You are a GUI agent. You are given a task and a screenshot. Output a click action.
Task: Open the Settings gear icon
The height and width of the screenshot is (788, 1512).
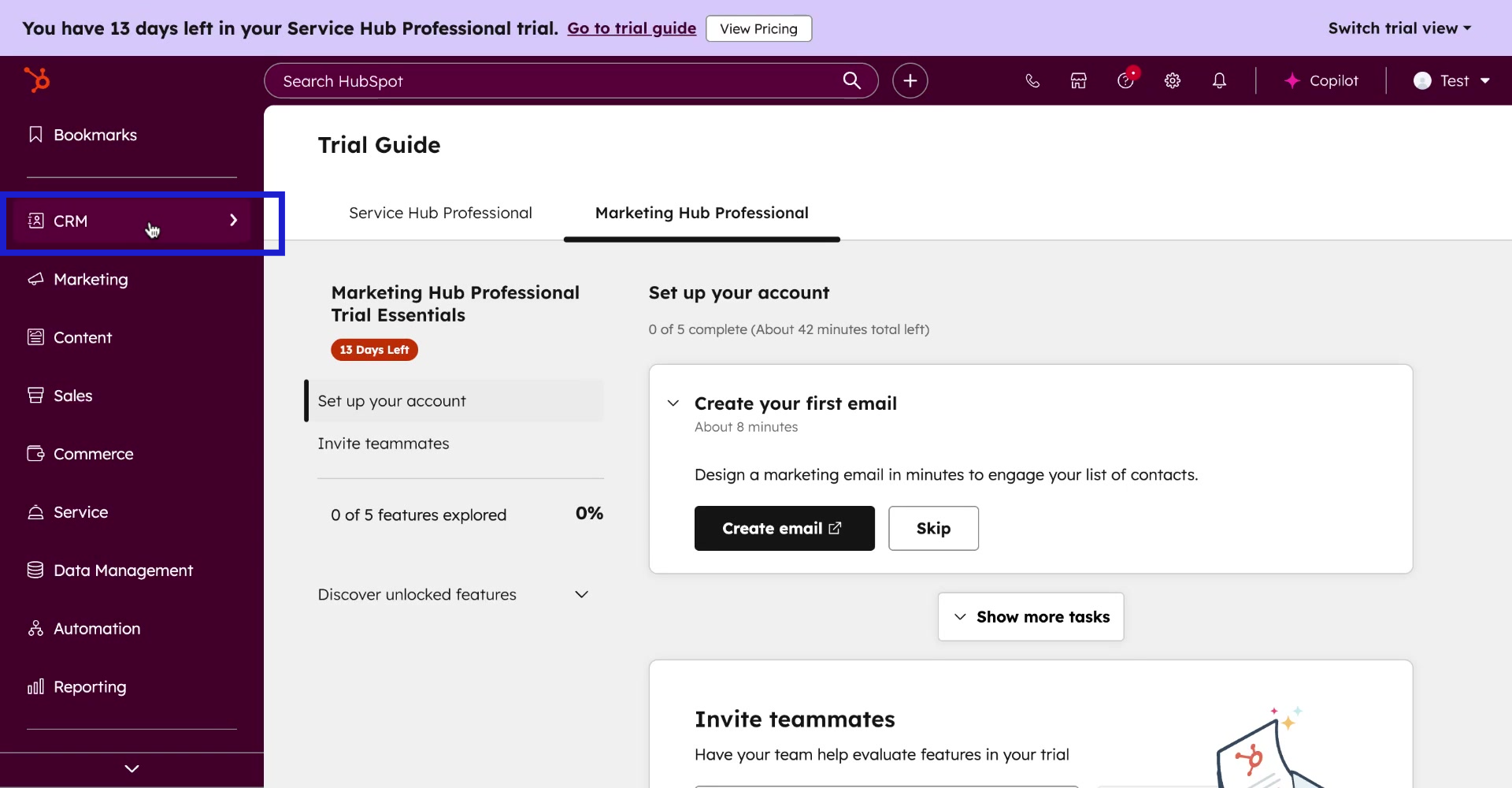[x=1173, y=80]
